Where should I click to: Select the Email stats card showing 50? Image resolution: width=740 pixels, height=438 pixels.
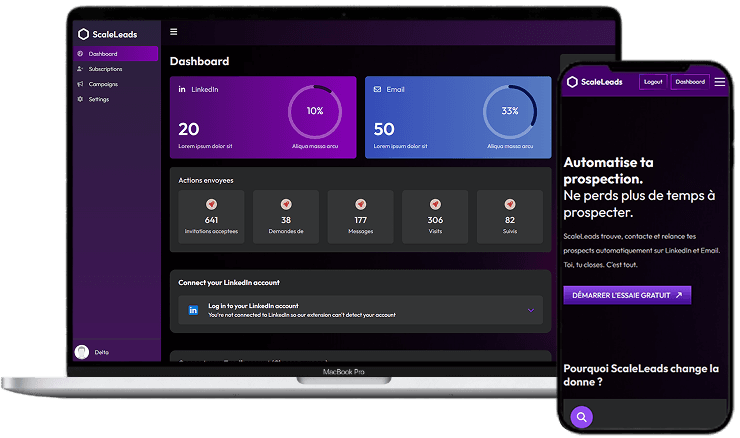[458, 117]
